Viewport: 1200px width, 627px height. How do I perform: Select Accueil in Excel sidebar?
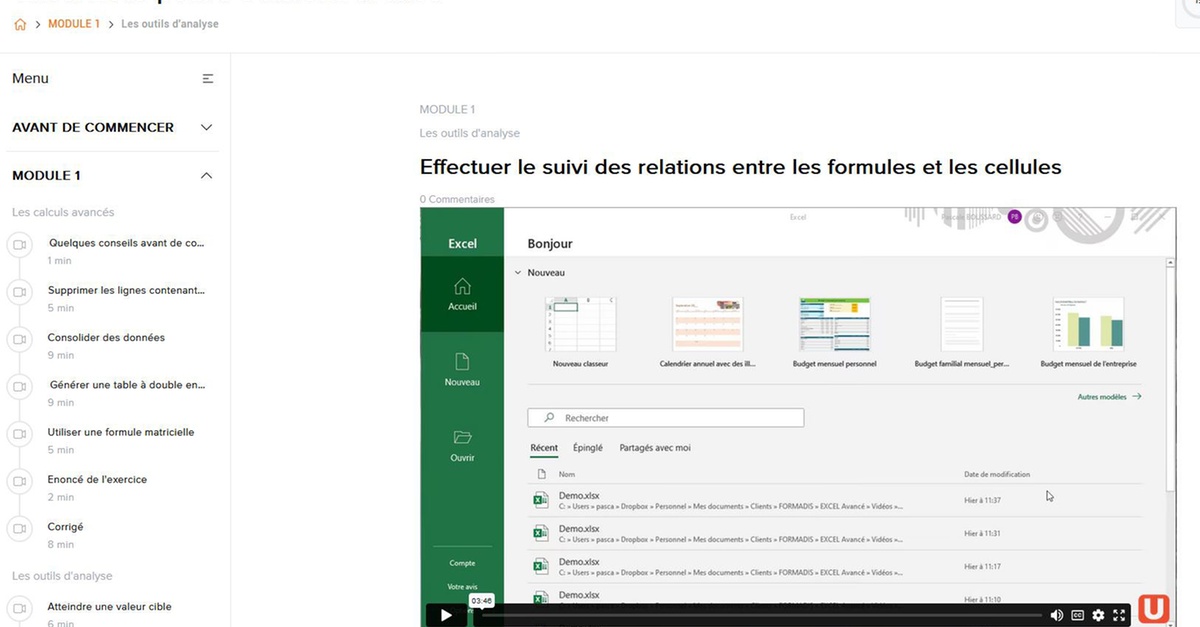(462, 294)
